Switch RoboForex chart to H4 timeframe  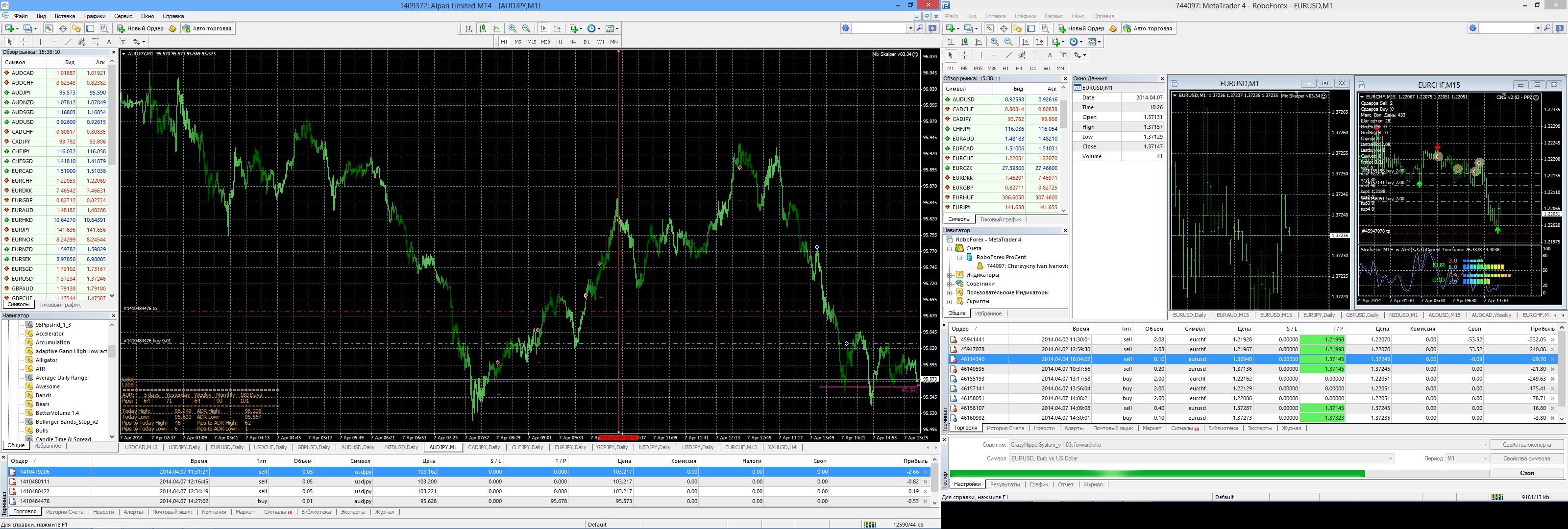(x=1019, y=68)
